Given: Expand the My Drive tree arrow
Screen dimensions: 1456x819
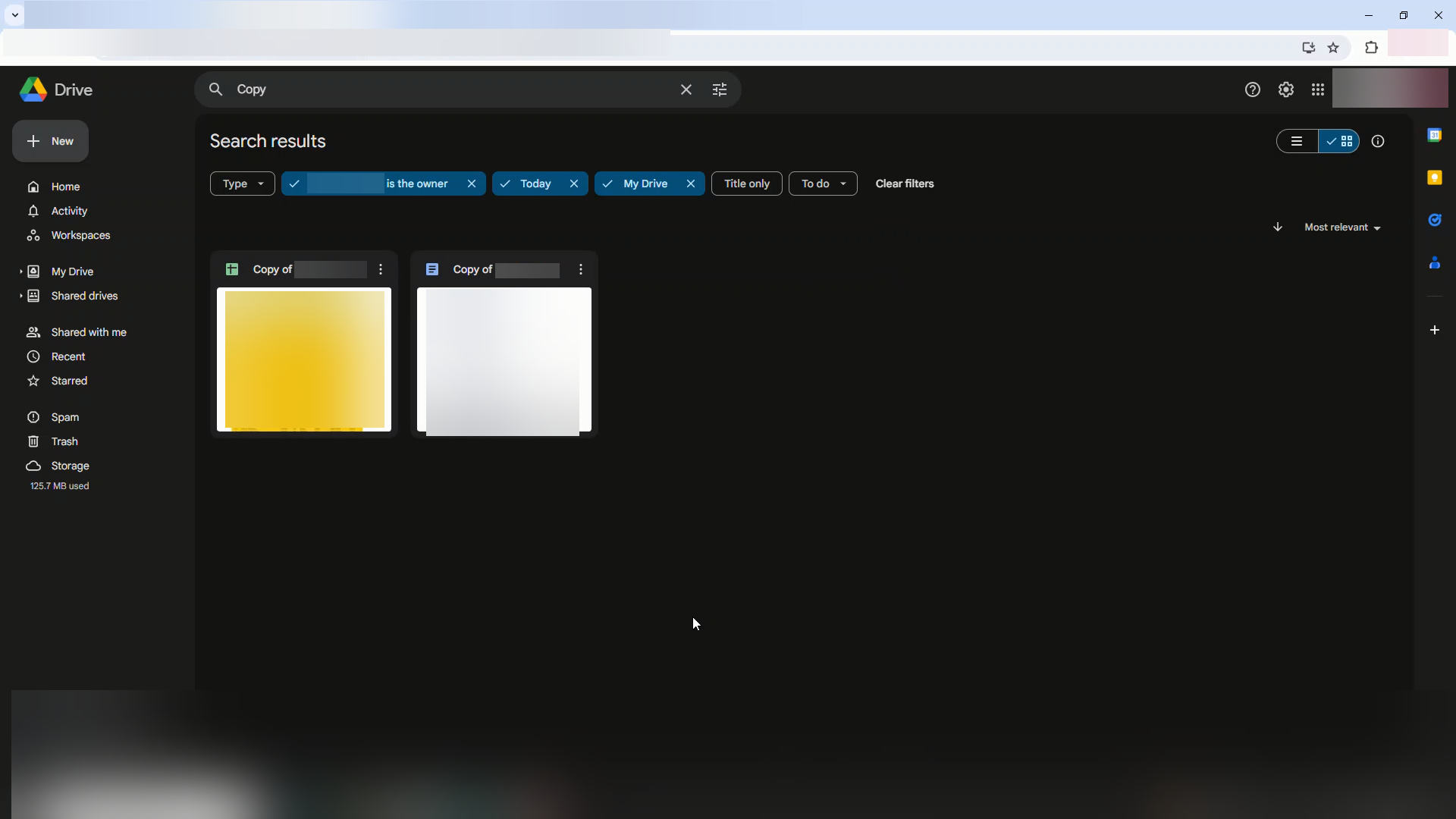Looking at the screenshot, I should pyautogui.click(x=20, y=271).
